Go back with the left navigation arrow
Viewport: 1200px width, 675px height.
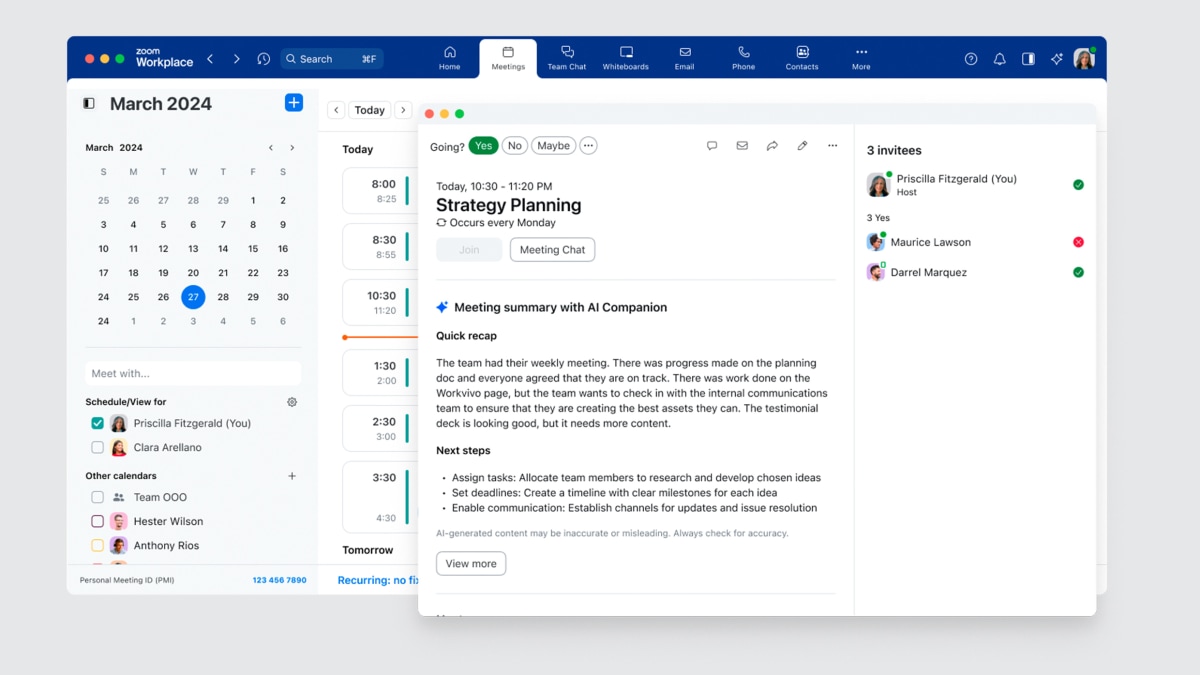(x=210, y=59)
